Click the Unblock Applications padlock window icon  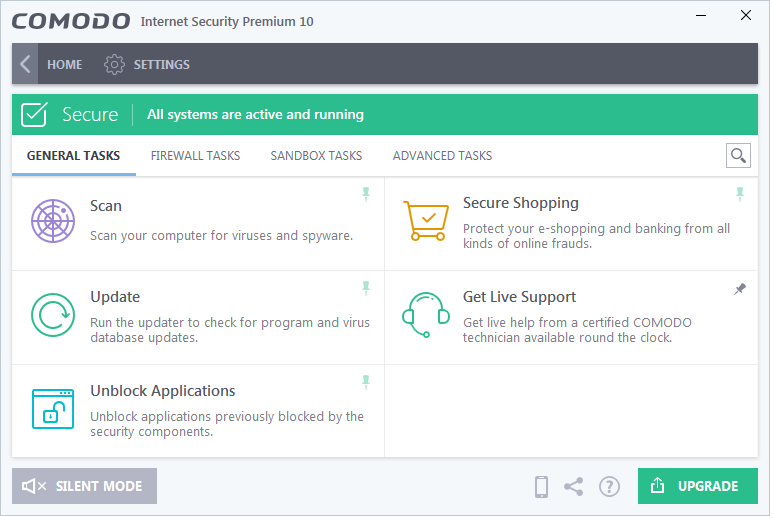[53, 409]
